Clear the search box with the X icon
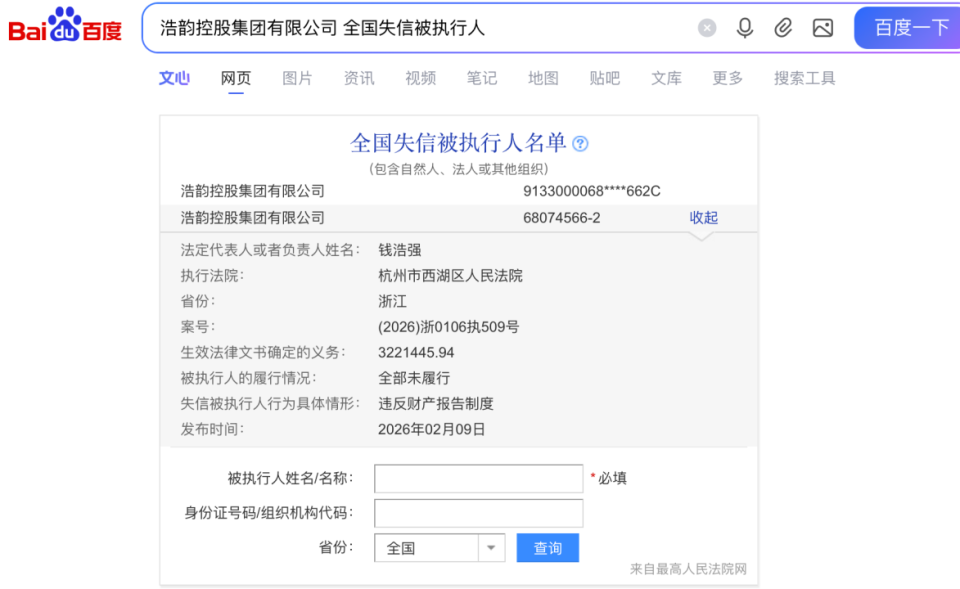This screenshot has width=960, height=589. 707,28
